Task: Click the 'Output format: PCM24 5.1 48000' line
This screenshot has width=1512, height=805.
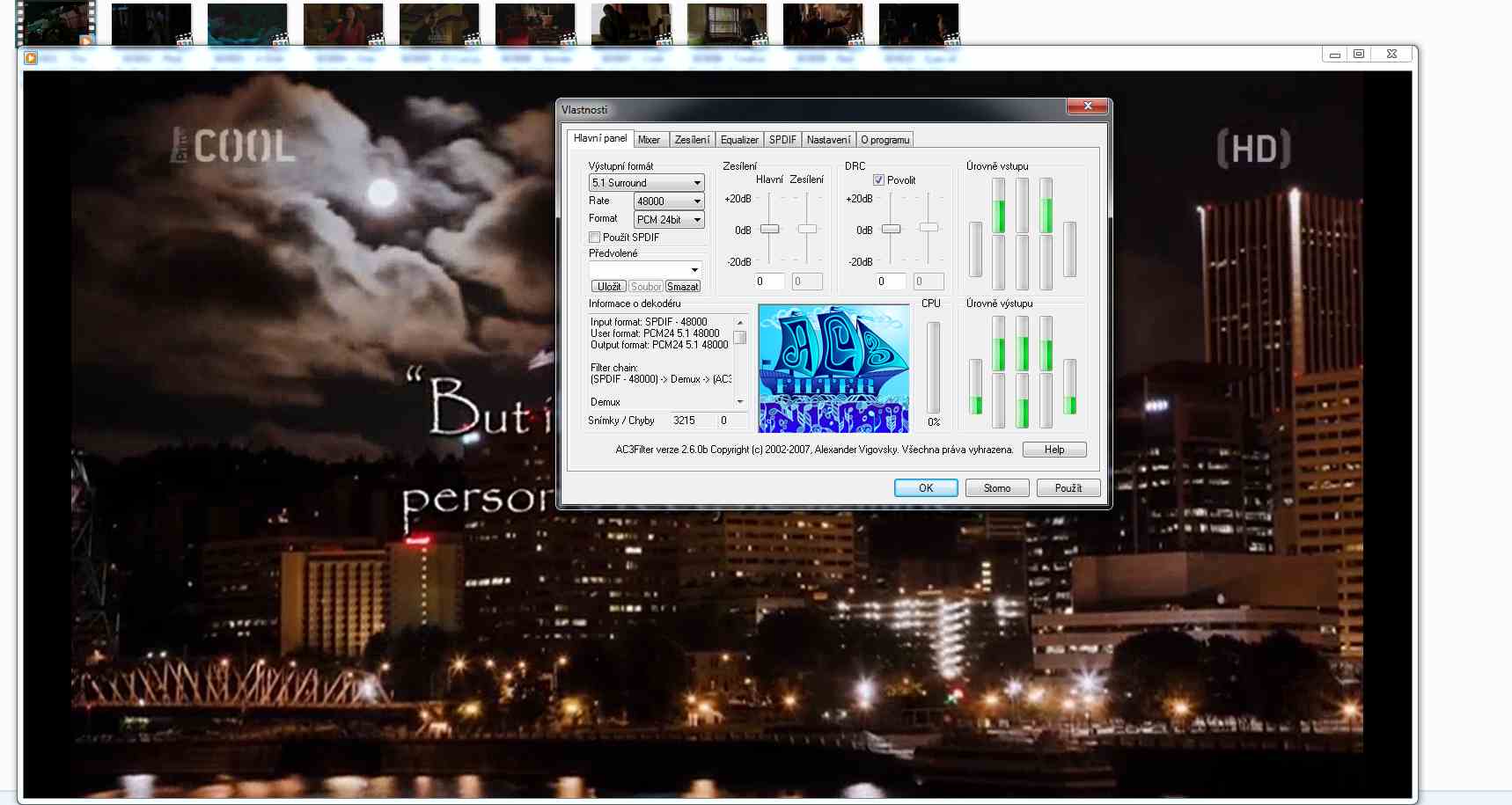Action: (x=659, y=345)
